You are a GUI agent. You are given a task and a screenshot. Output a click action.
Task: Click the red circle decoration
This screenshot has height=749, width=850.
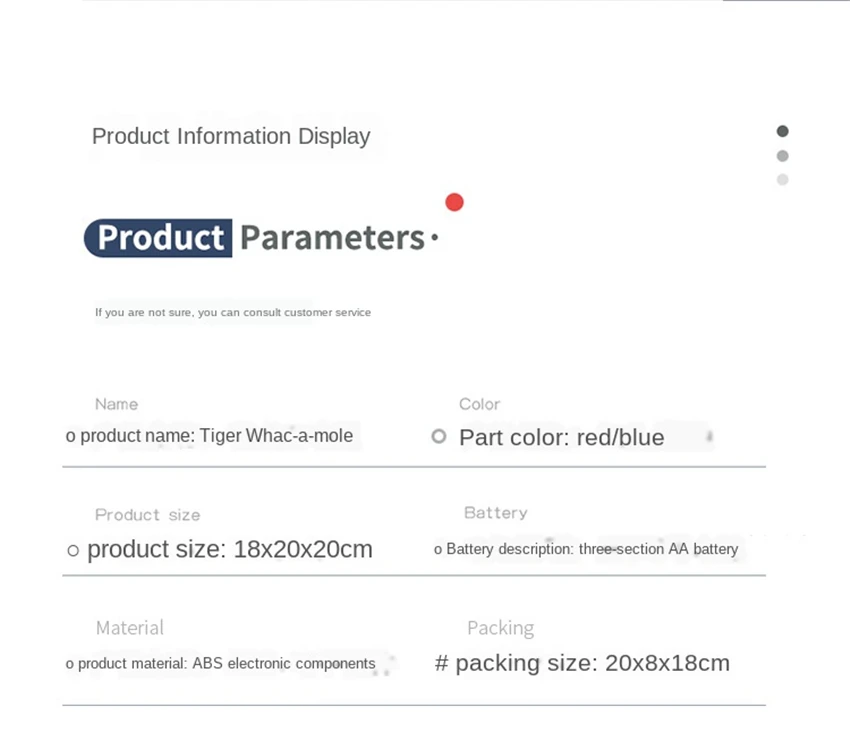click(x=454, y=202)
